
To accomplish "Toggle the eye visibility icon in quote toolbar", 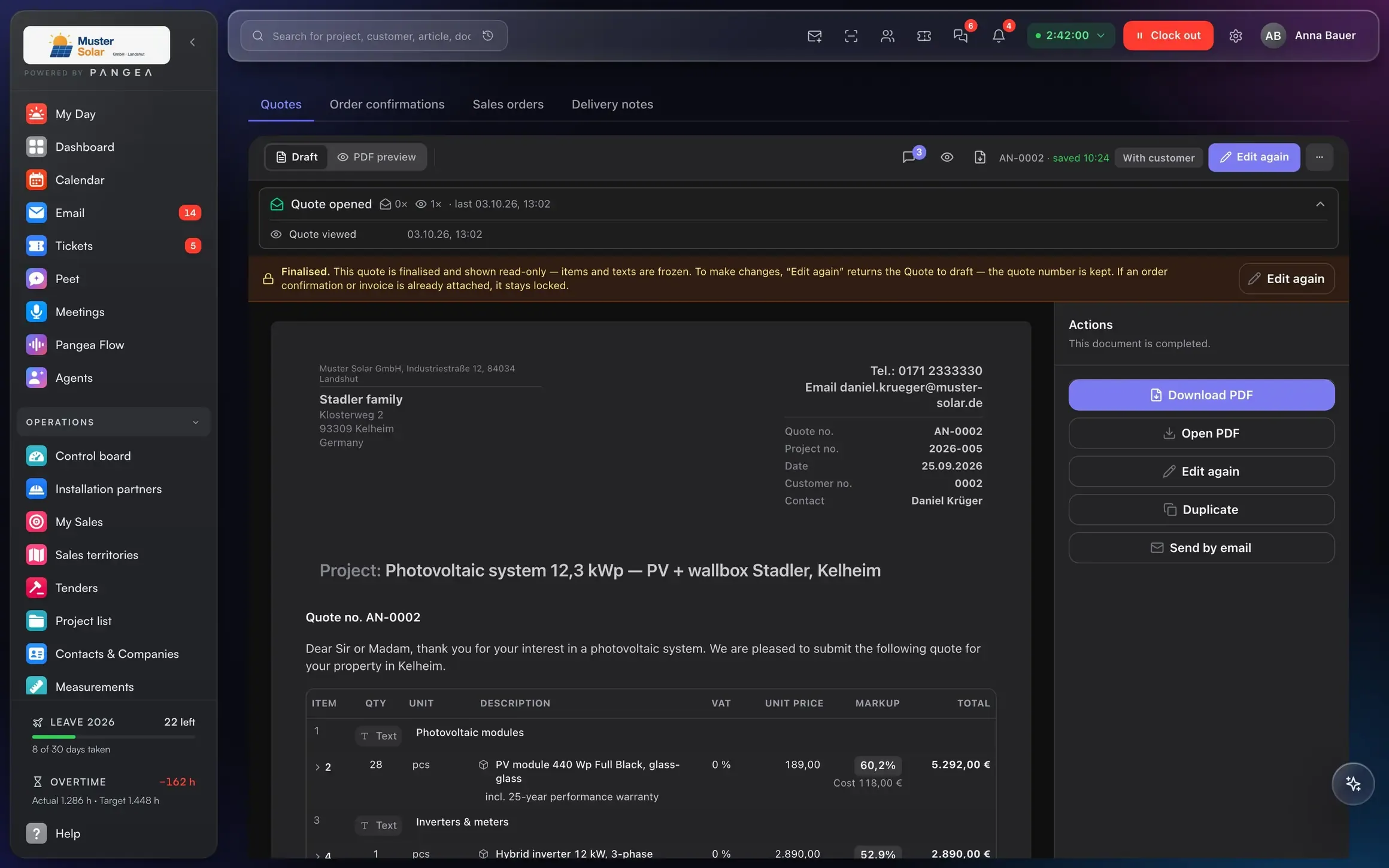I will point(947,157).
